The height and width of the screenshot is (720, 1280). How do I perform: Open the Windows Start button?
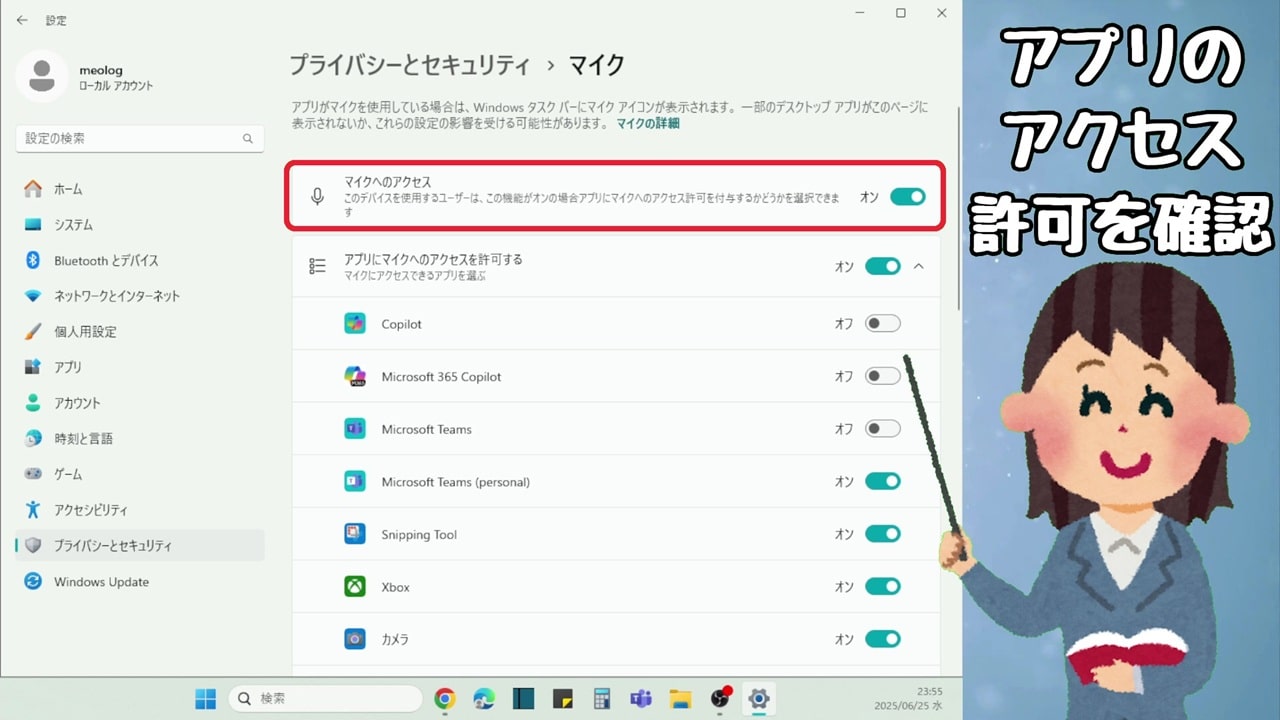click(205, 698)
